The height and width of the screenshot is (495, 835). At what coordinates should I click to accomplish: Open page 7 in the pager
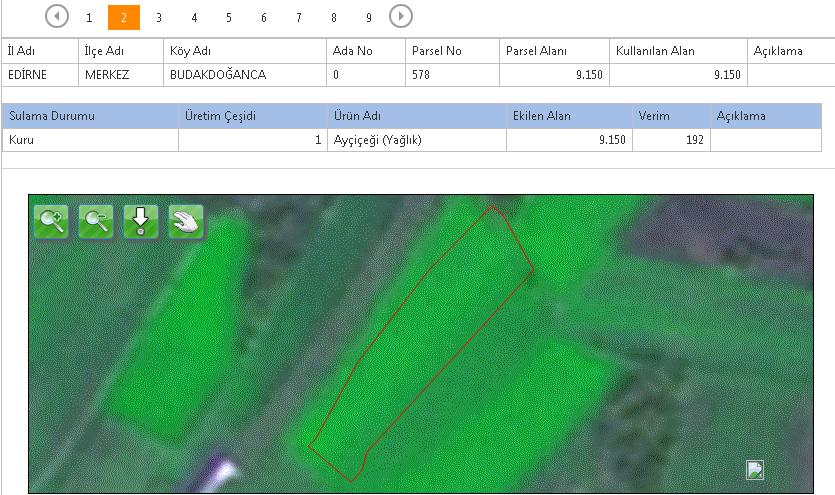click(x=299, y=18)
